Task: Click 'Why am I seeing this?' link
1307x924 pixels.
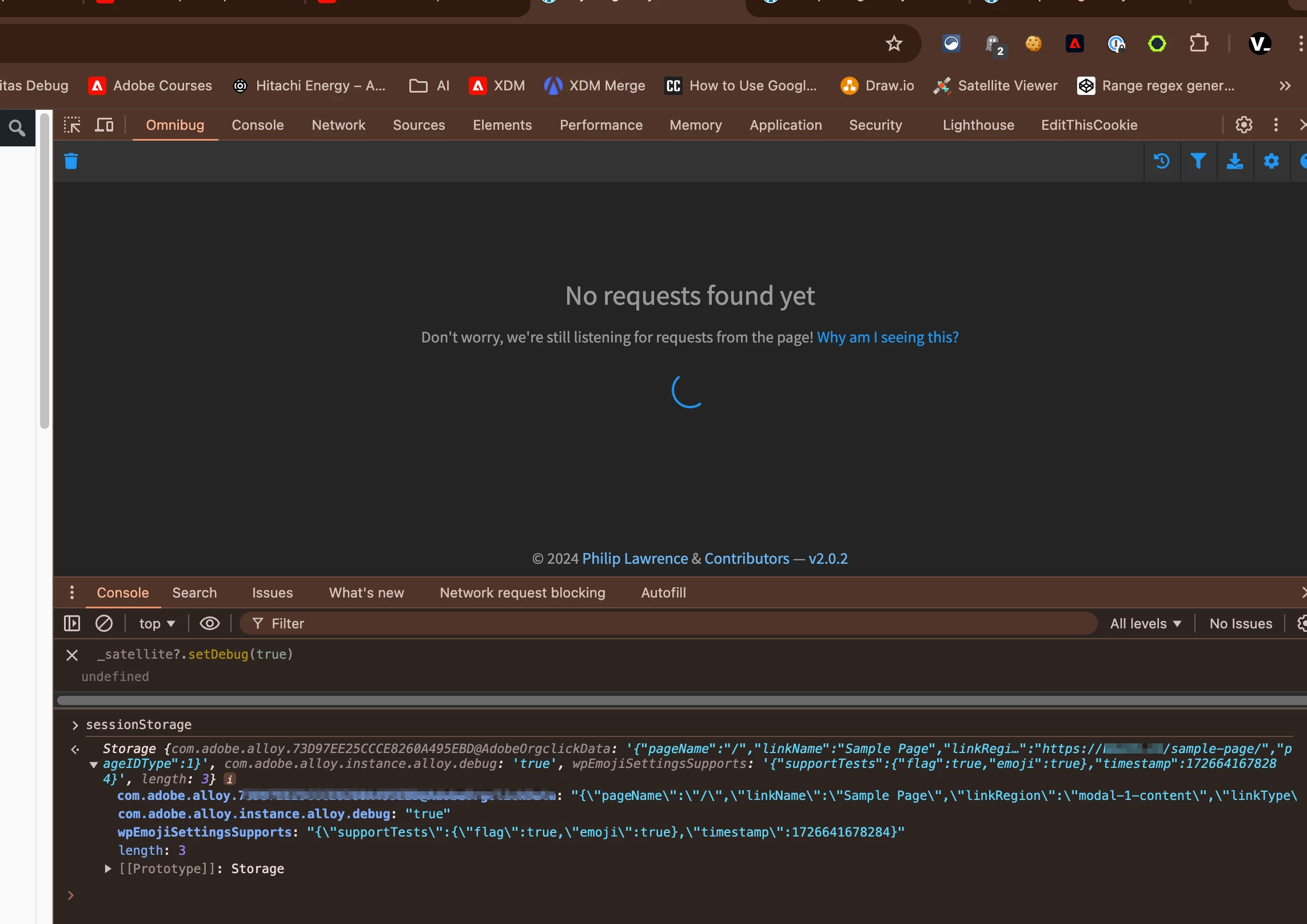Action: pos(887,337)
